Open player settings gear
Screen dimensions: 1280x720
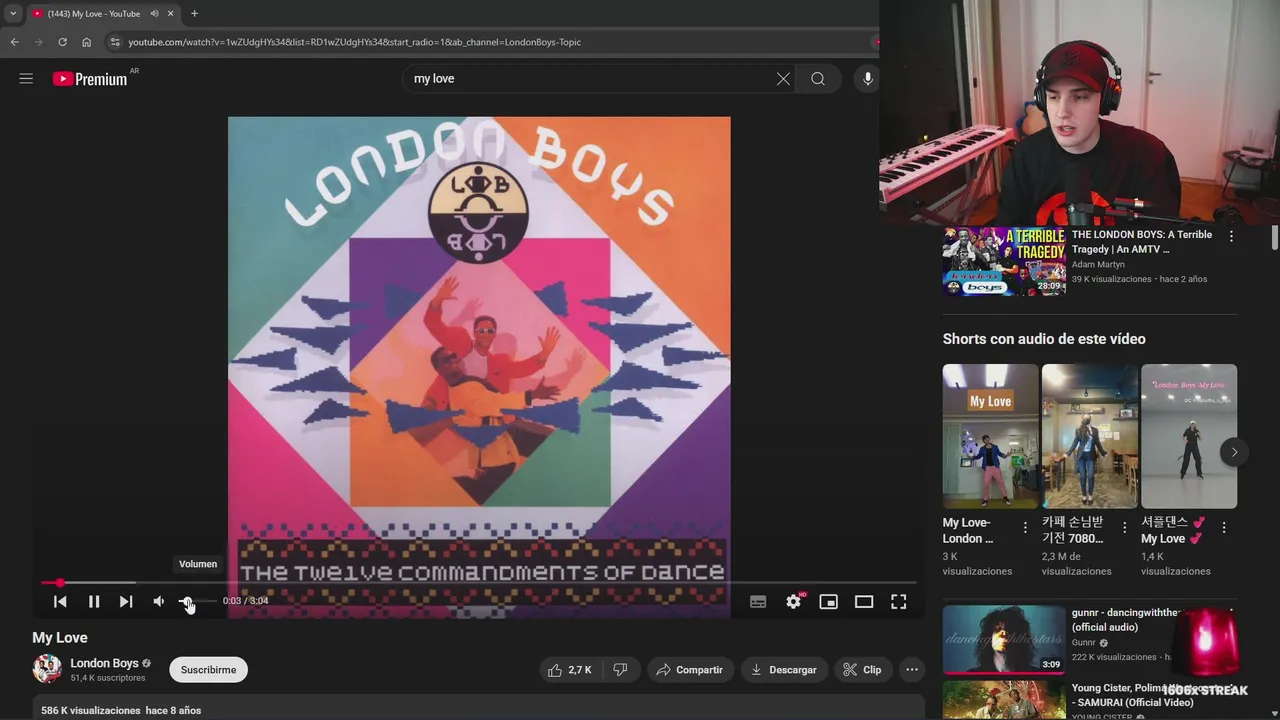793,601
